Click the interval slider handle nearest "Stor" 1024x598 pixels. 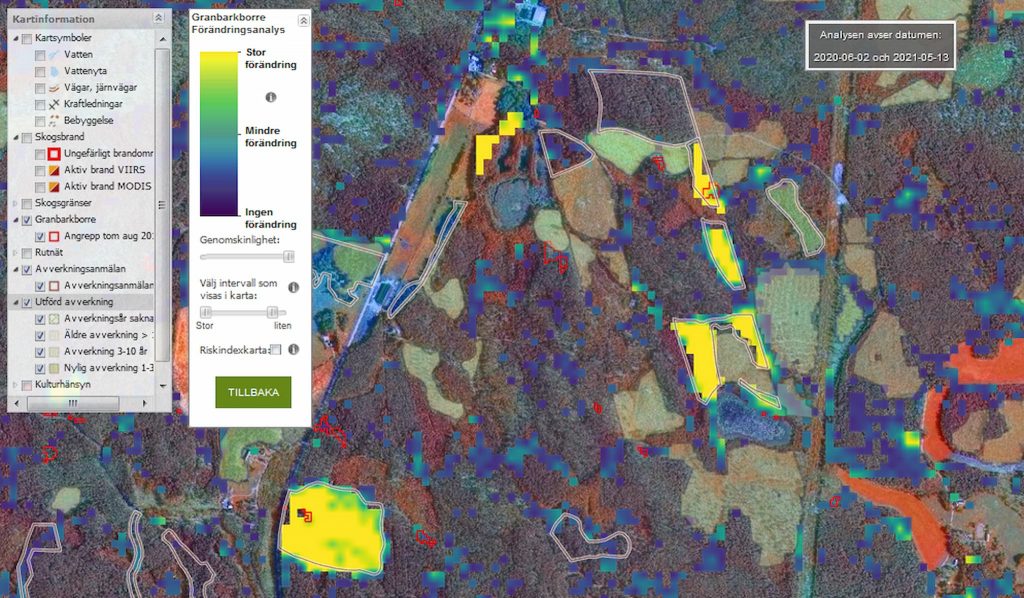tap(206, 312)
